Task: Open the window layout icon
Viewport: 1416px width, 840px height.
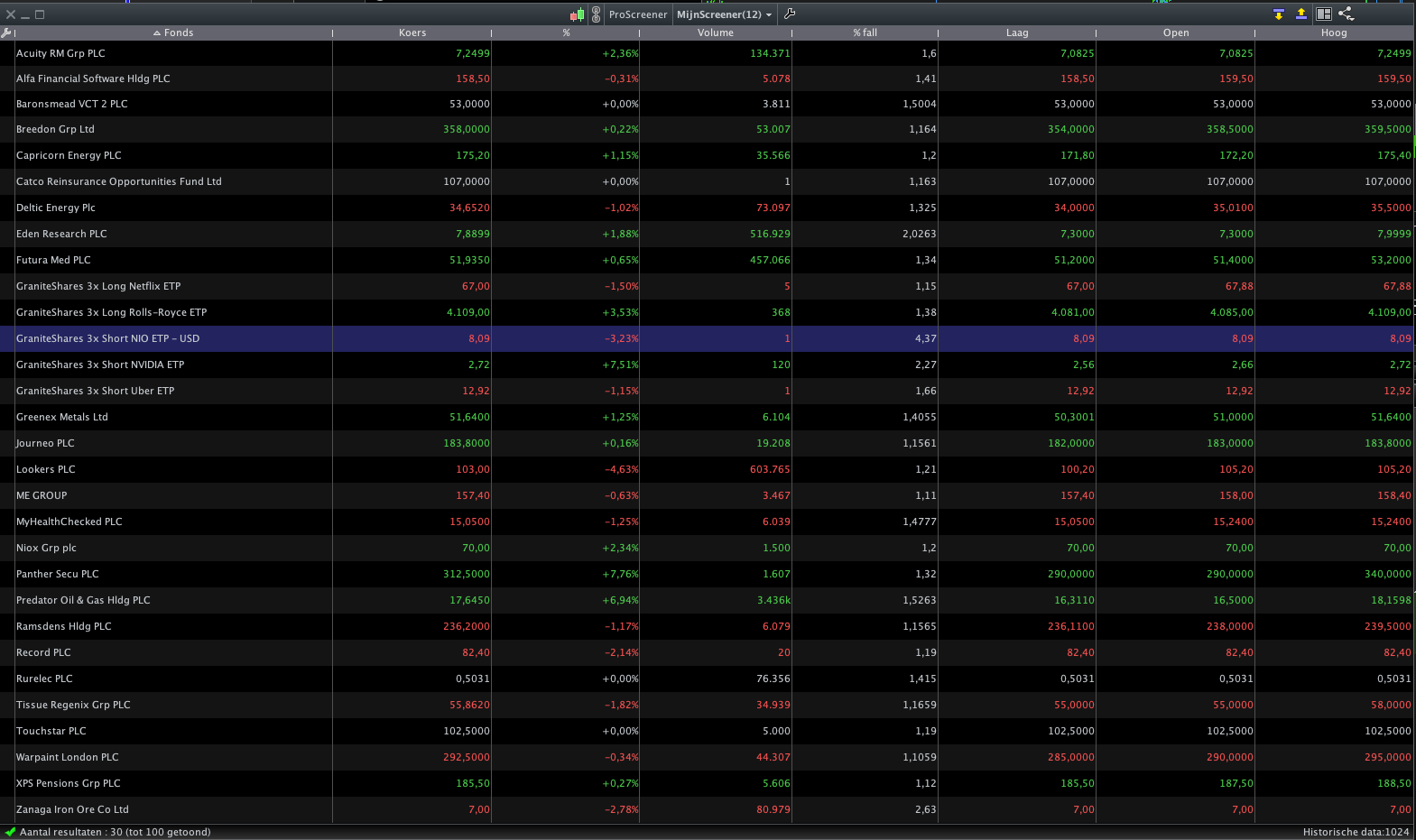Action: [1324, 14]
